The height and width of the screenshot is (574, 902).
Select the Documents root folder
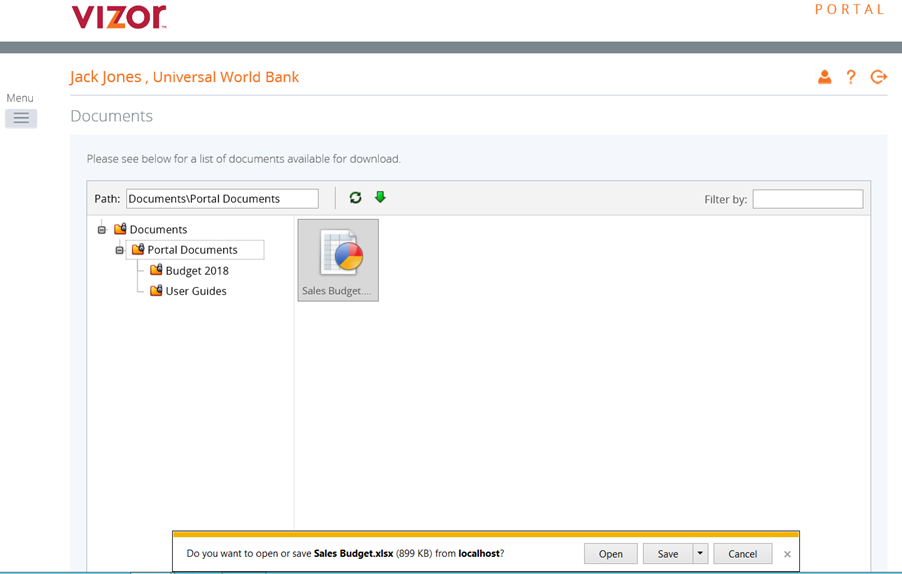pos(158,230)
